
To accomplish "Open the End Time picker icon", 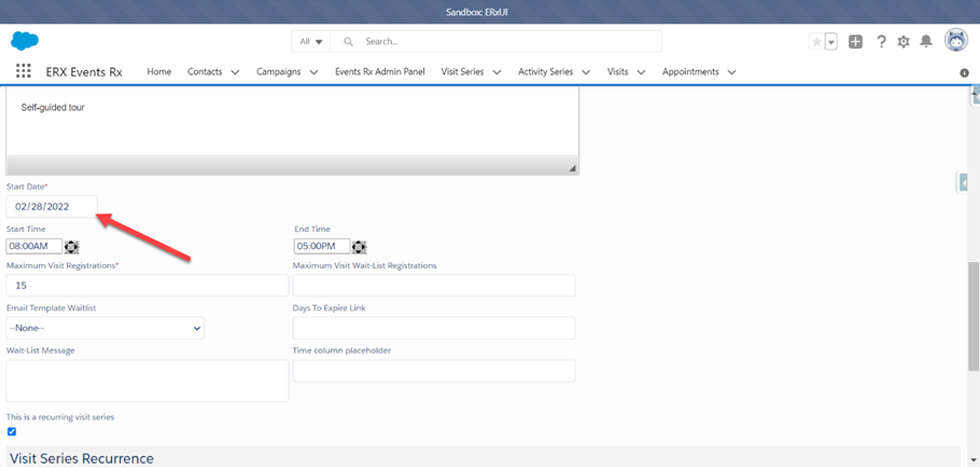I will click(x=359, y=247).
